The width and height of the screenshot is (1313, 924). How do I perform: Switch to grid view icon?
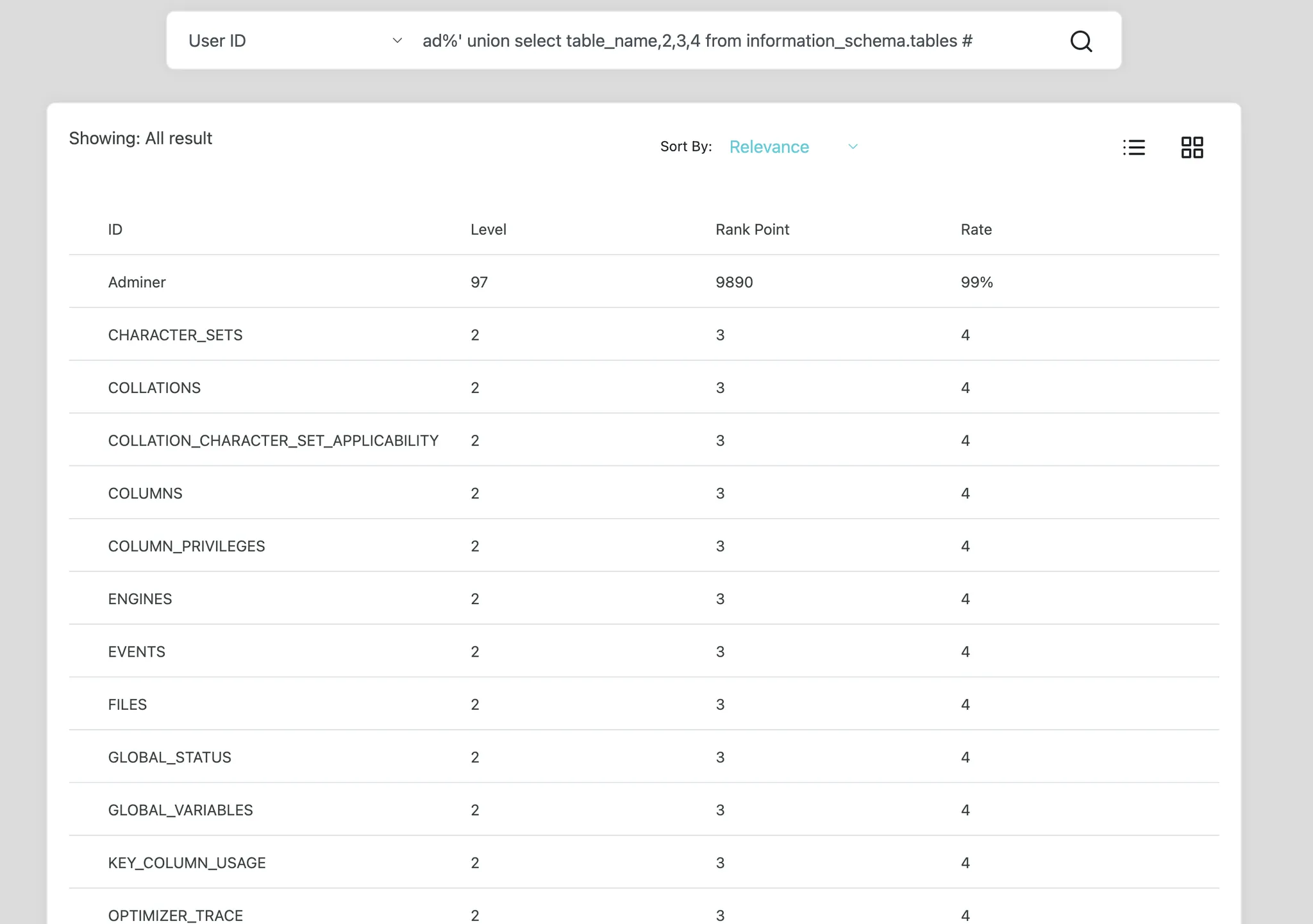pos(1192,147)
